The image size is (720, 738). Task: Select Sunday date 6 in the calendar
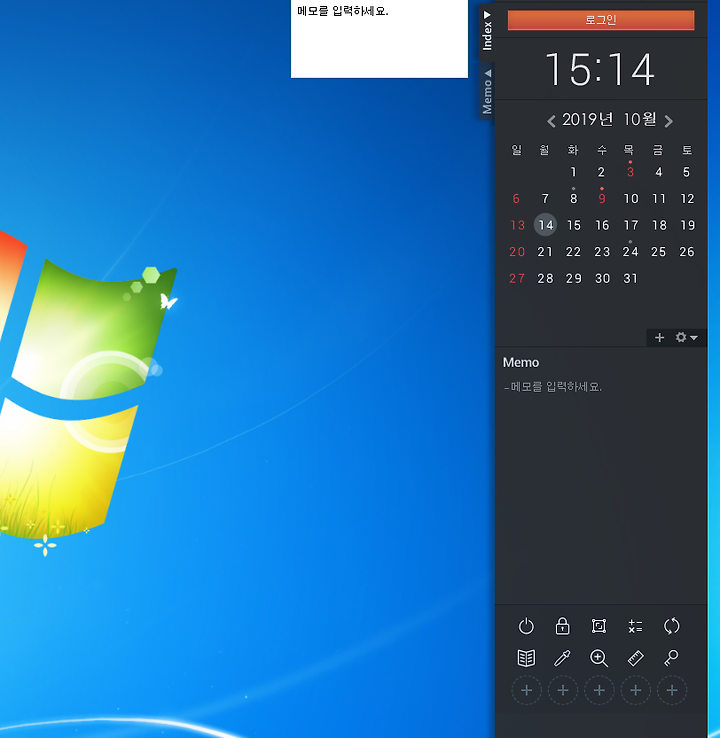(516, 199)
